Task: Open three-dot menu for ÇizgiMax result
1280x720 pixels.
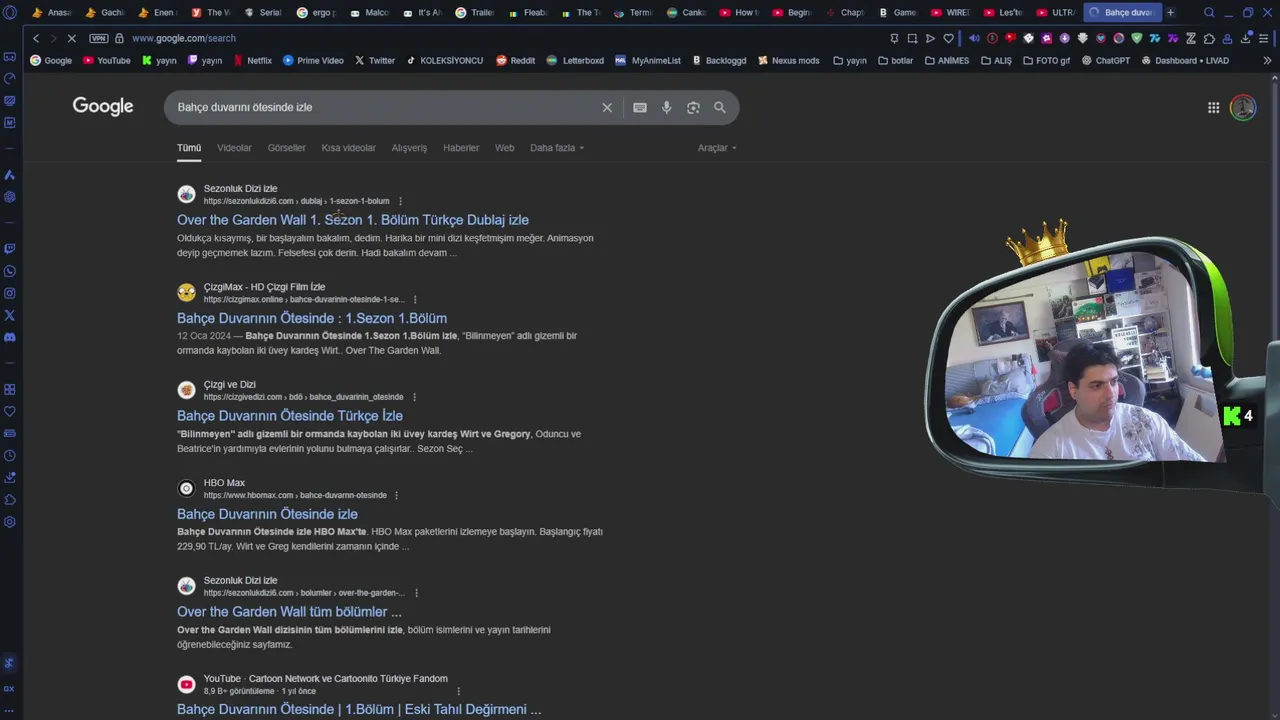Action: [x=415, y=300]
